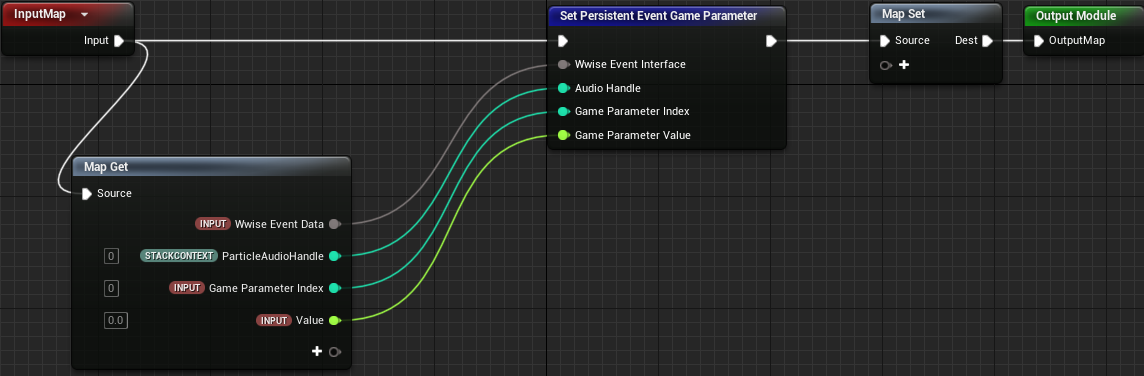Screen dimensions: 1144x376
Task: Add a new pin on Map Get node
Action: pos(317,352)
